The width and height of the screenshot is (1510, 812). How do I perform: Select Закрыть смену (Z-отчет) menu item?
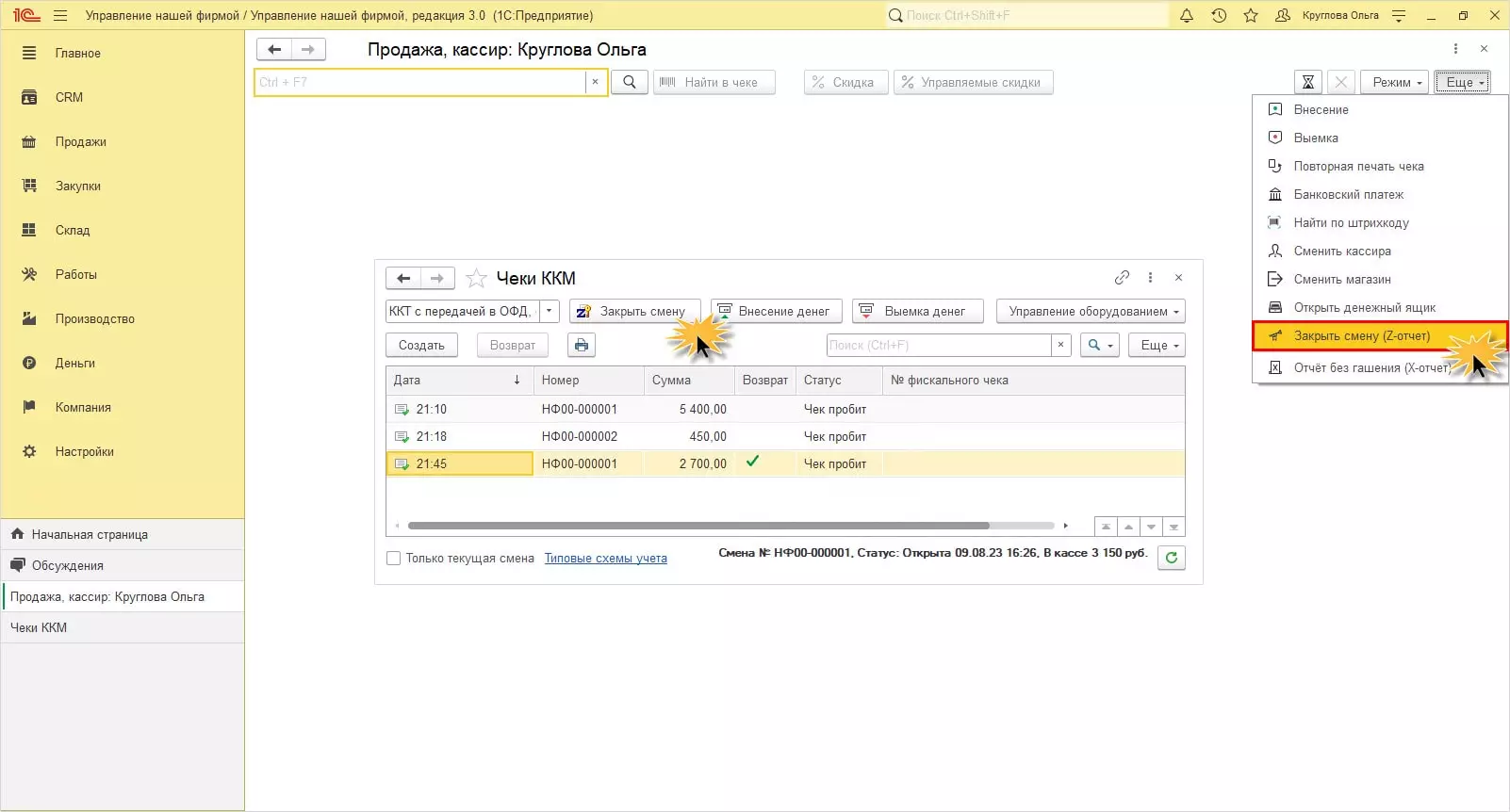[x=1361, y=336]
